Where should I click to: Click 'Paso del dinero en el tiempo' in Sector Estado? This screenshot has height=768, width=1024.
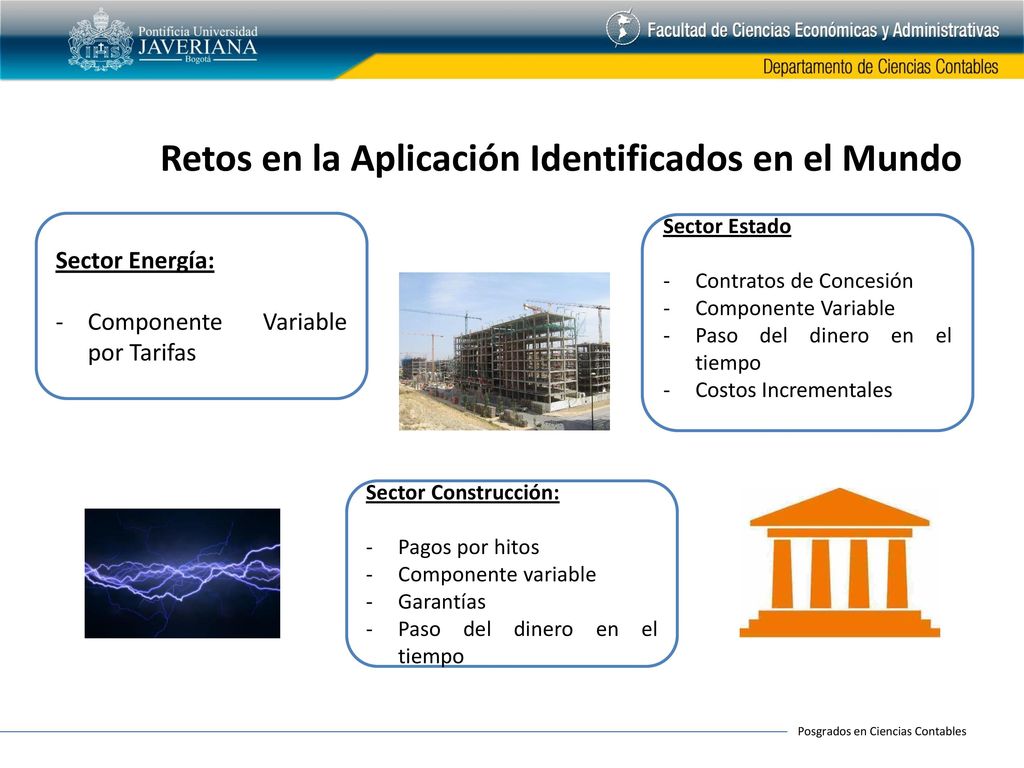pos(823,349)
